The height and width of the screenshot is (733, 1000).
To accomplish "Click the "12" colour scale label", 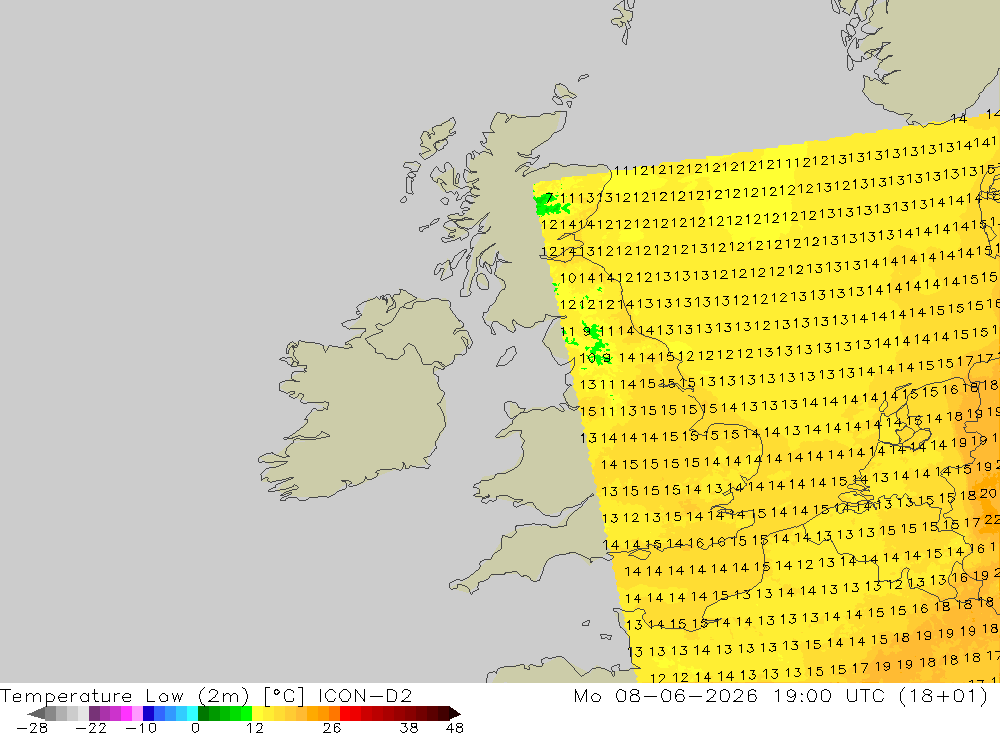I will [x=255, y=727].
